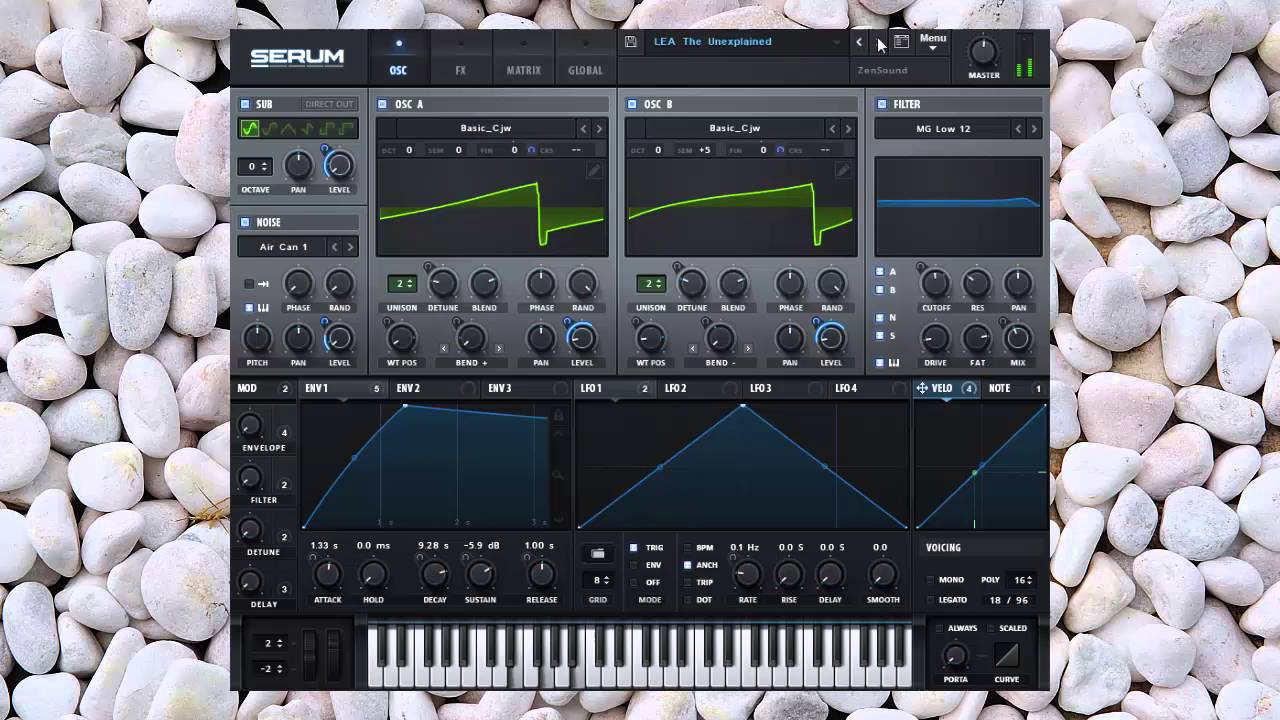This screenshot has height=720, width=1280.
Task: Toggle the Sub oscillator on/off
Action: pos(245,104)
